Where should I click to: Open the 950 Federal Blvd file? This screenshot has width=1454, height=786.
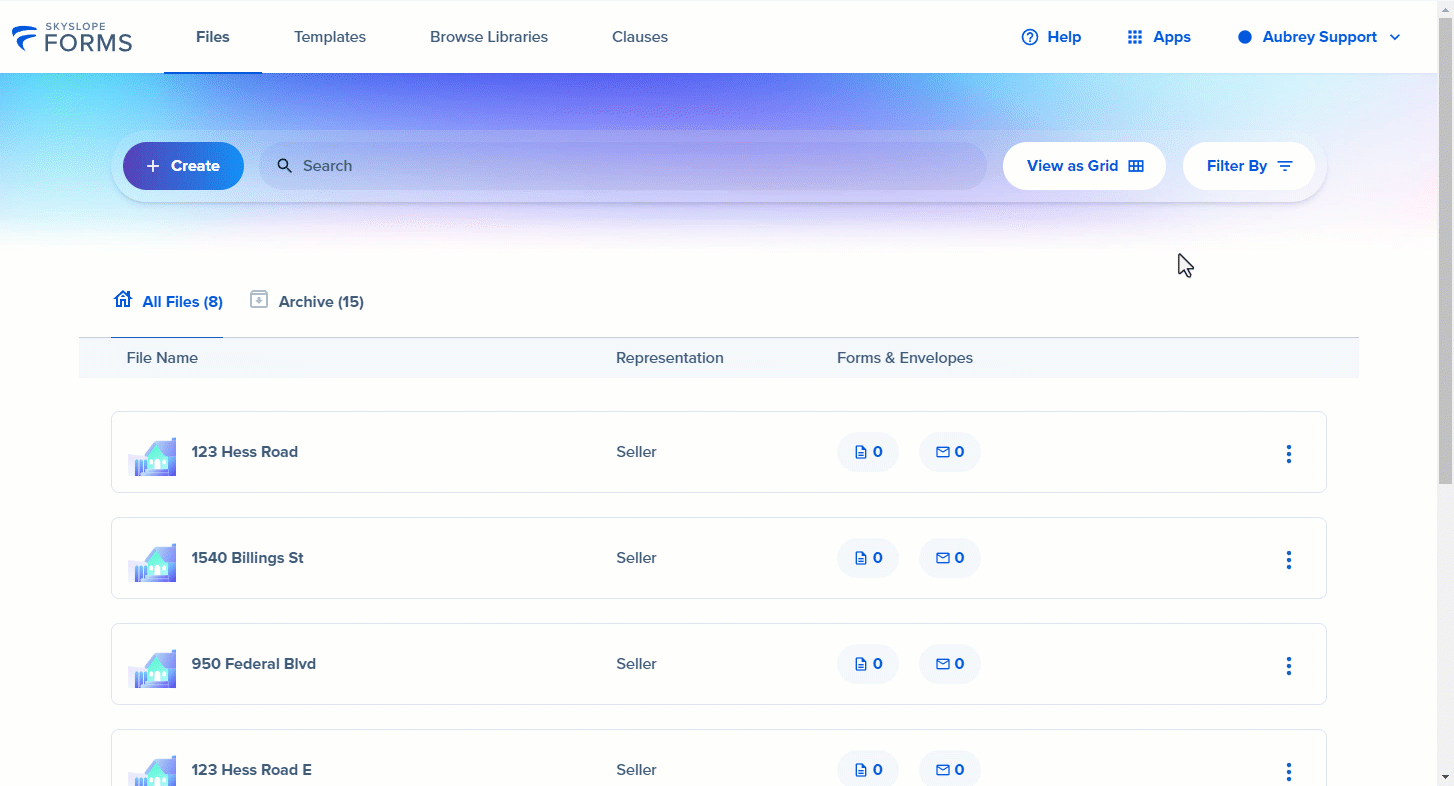[x=254, y=664]
